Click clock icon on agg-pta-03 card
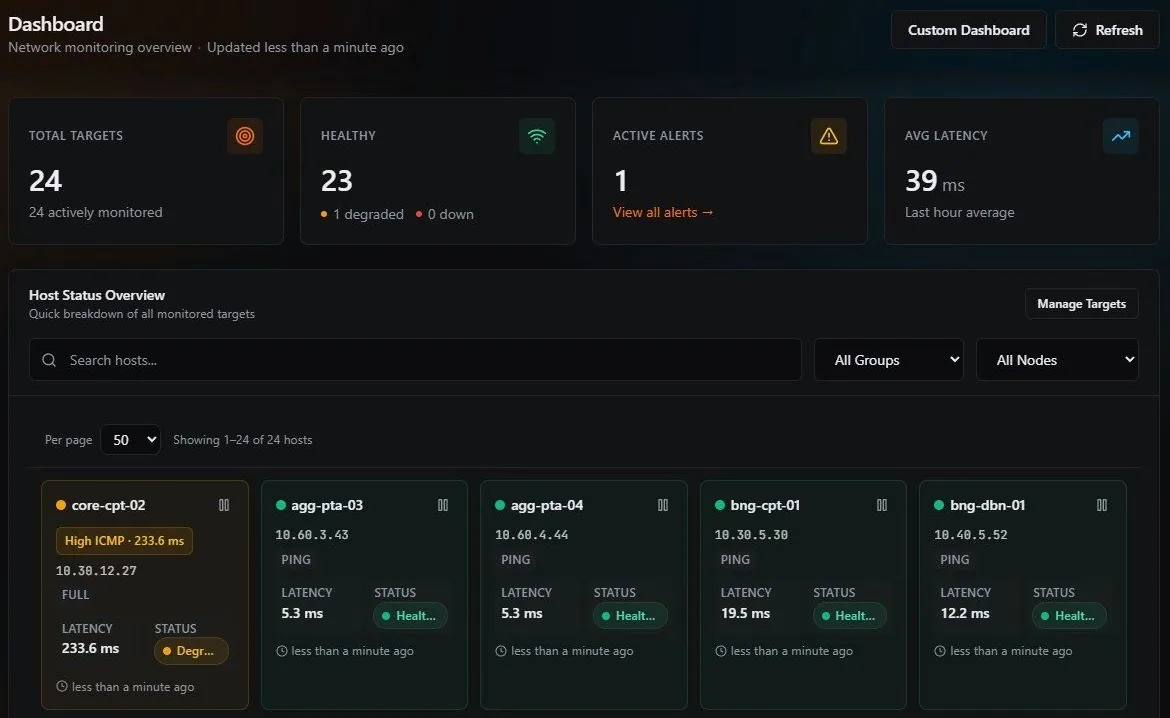This screenshot has height=718, width=1170. (281, 651)
